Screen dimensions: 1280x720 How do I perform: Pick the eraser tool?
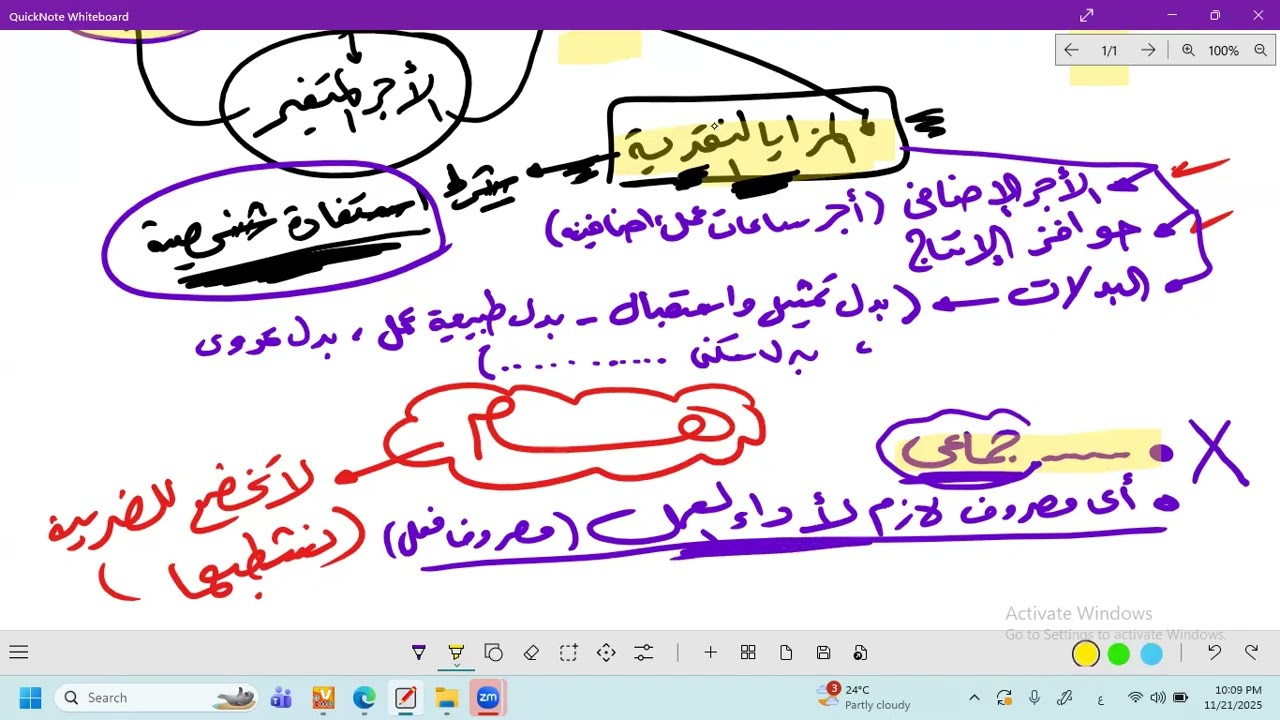(x=531, y=653)
